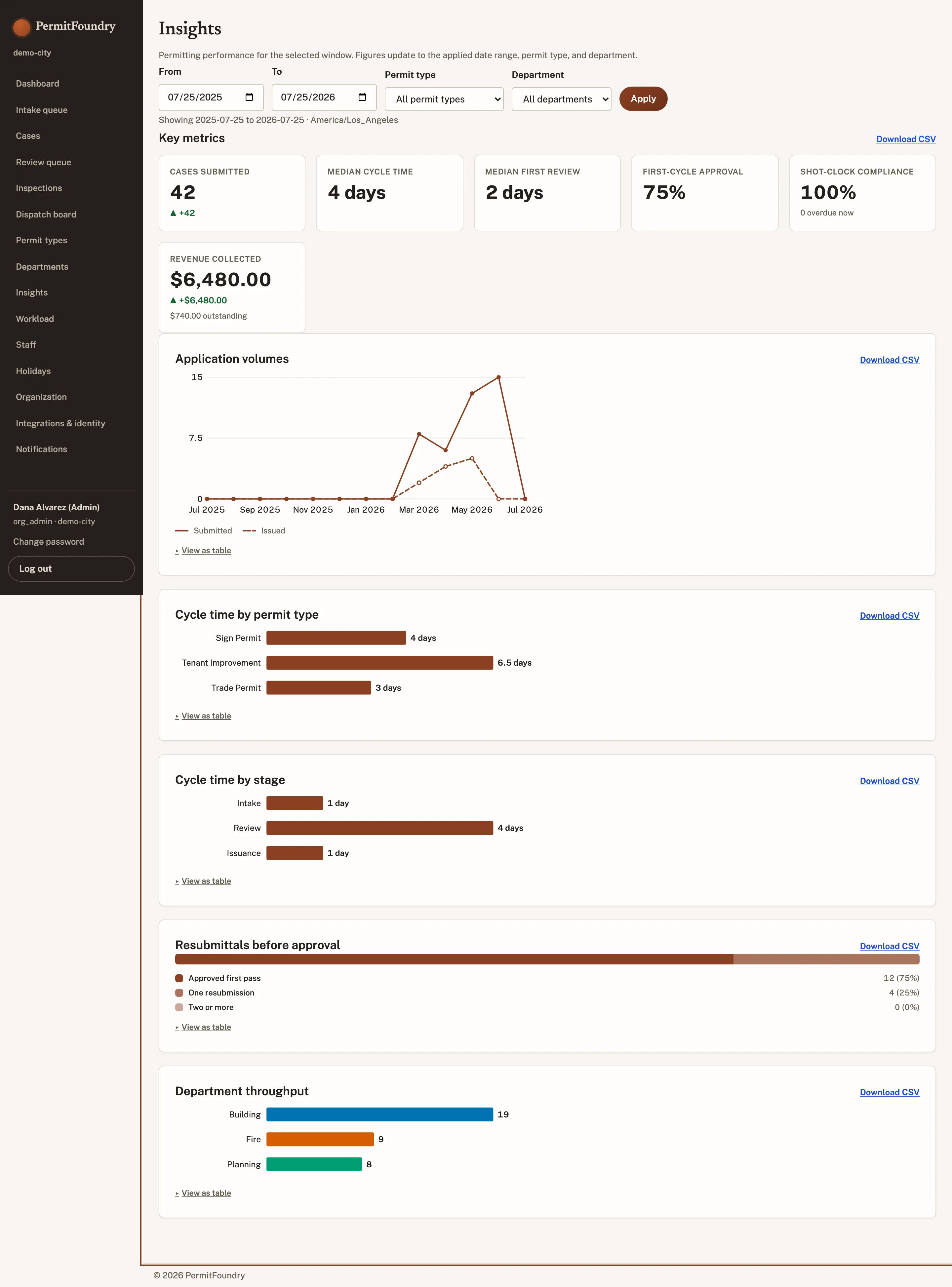Viewport: 952px width, 1287px height.
Task: Open Departments in sidebar
Action: 42,267
